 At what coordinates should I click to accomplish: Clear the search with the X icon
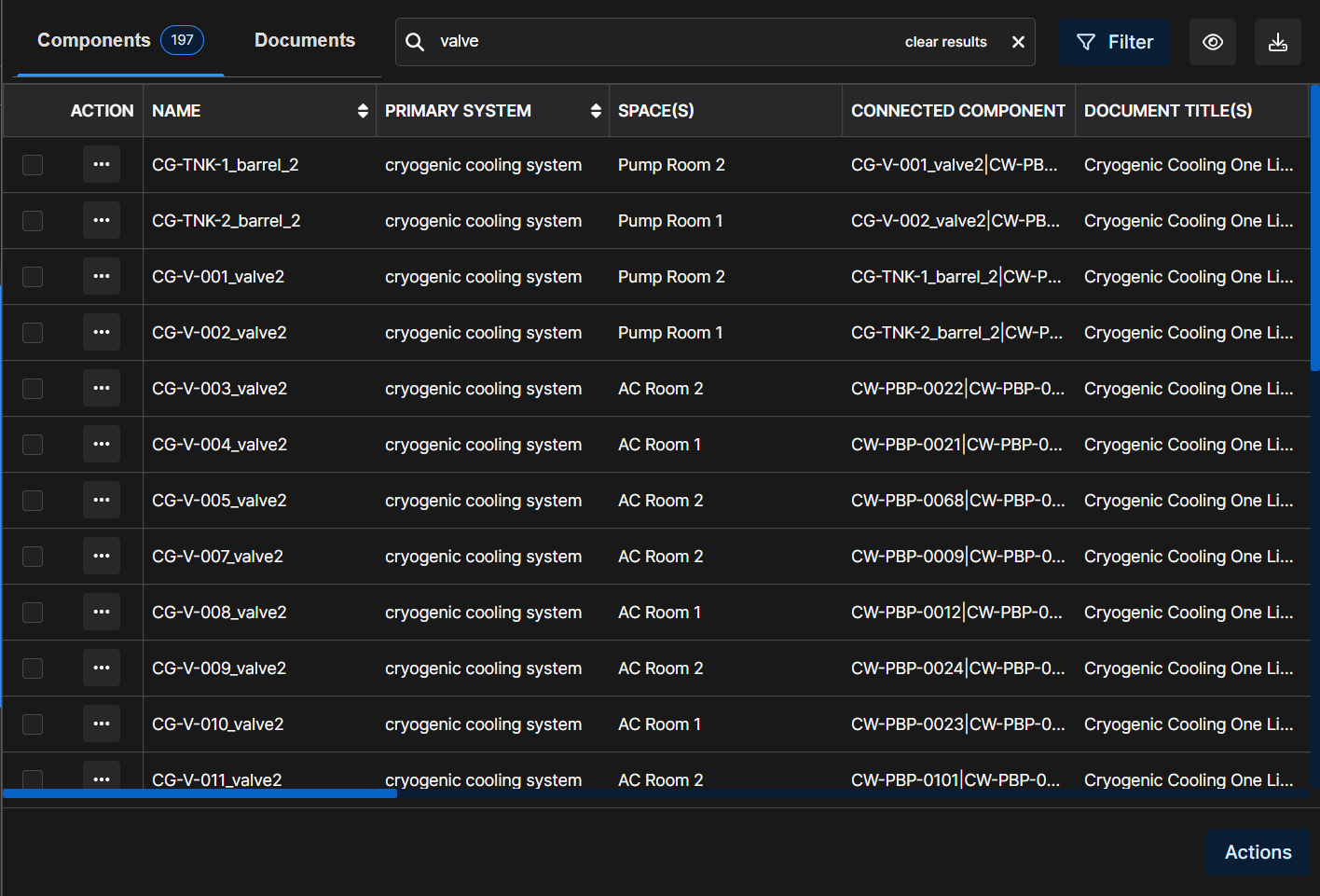(x=1018, y=42)
